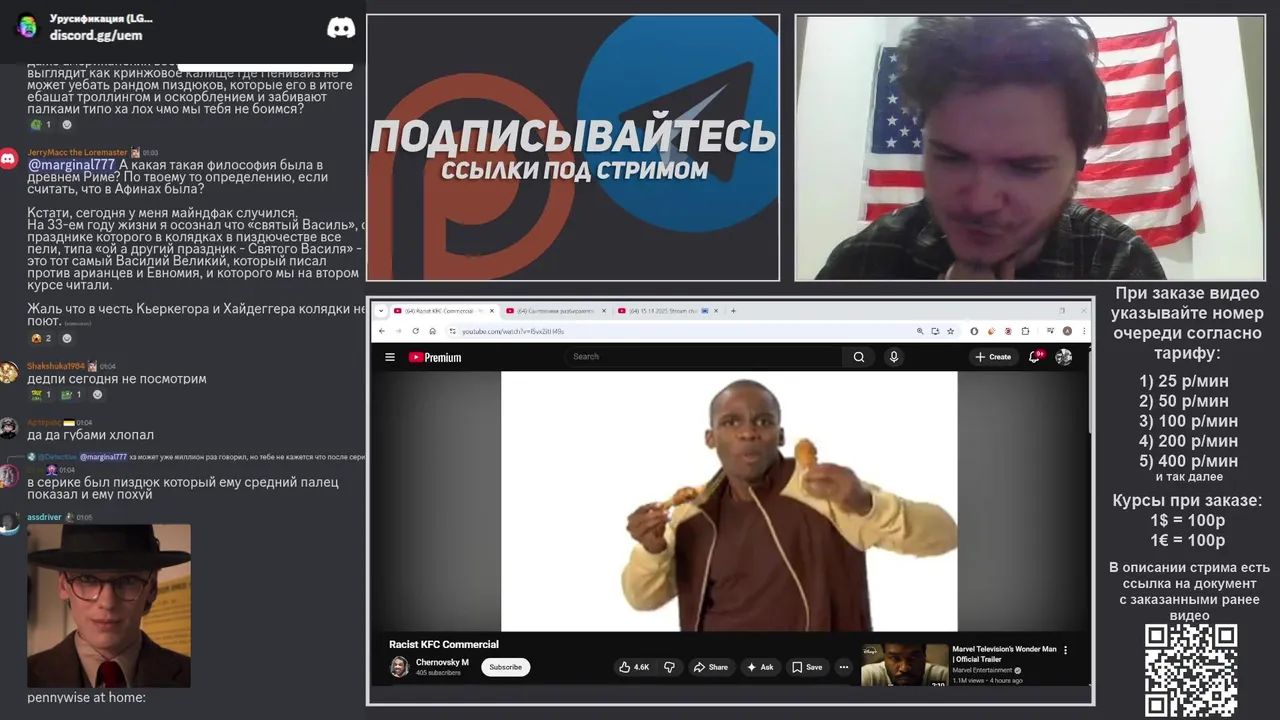
Task: Click the fire emoji reaction with count 2
Action: tap(41, 338)
